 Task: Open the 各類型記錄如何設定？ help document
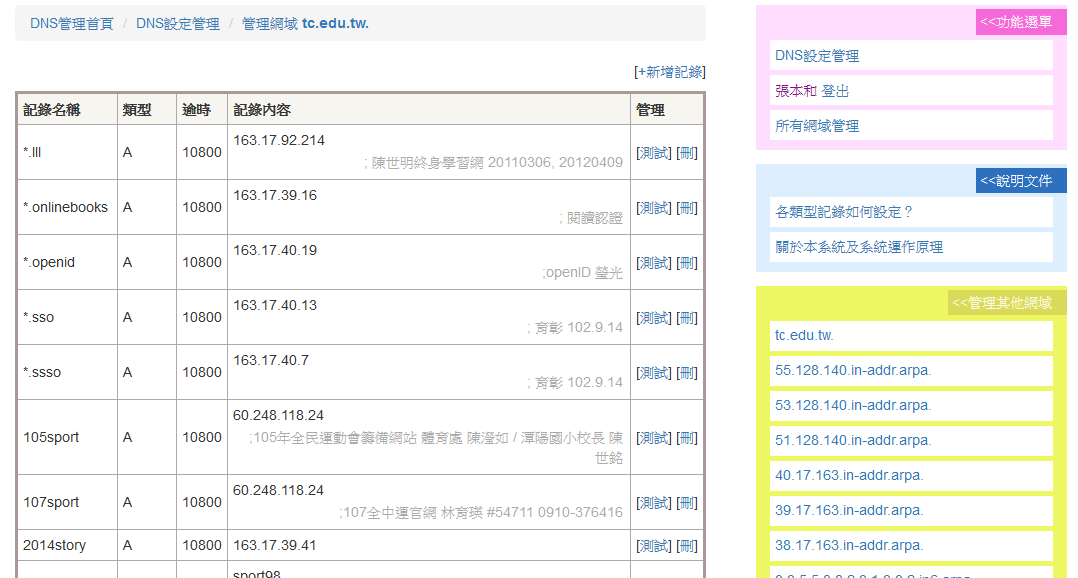(x=844, y=212)
